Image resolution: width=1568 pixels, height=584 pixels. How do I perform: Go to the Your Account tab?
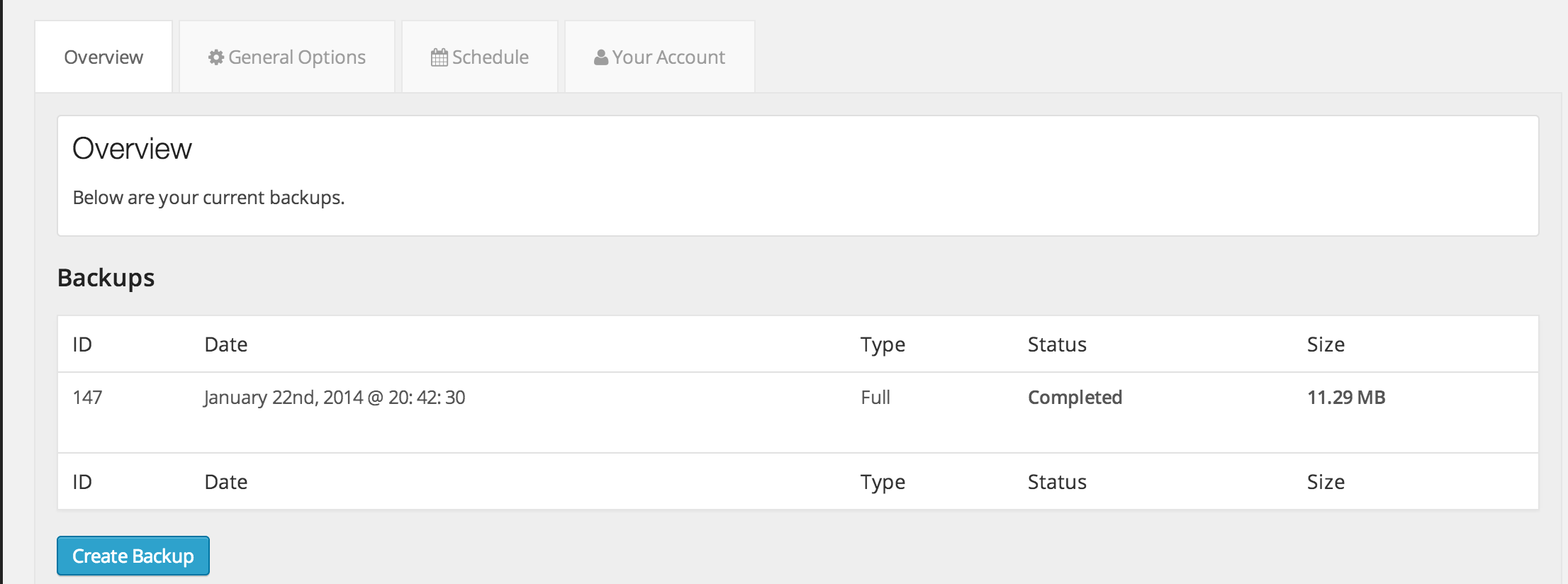pyautogui.click(x=660, y=57)
